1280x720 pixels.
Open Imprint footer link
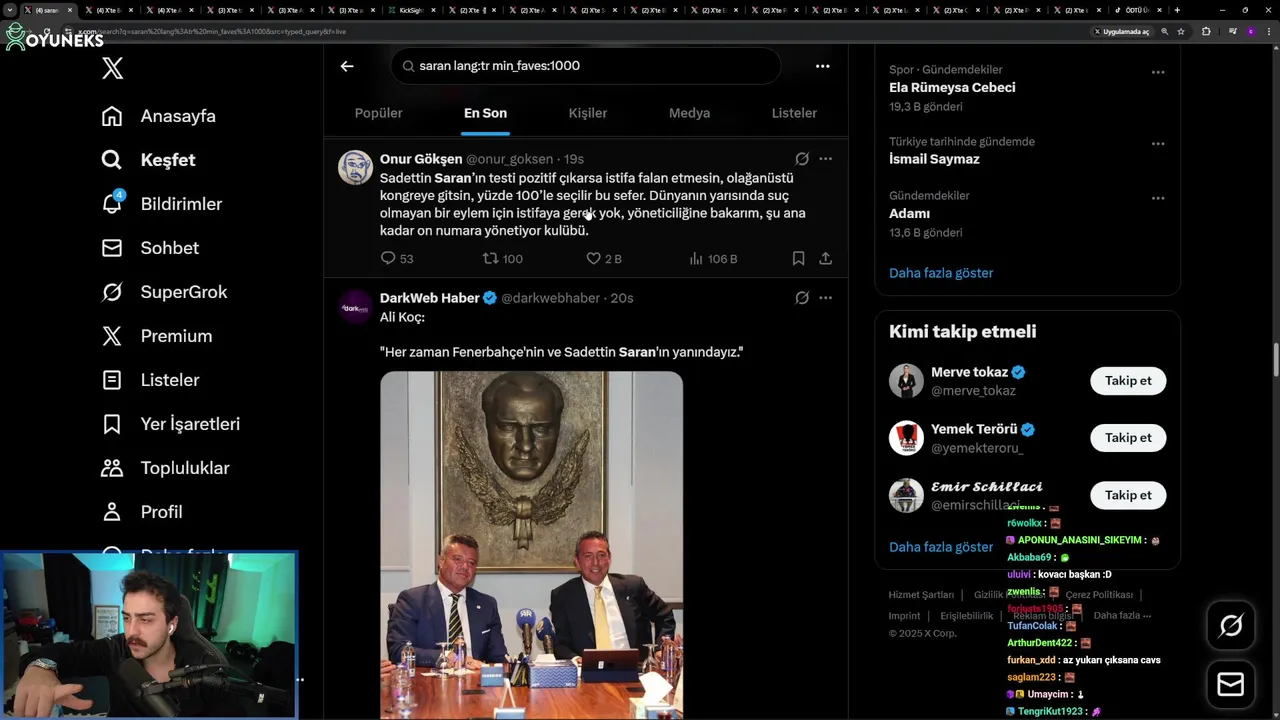coord(904,616)
